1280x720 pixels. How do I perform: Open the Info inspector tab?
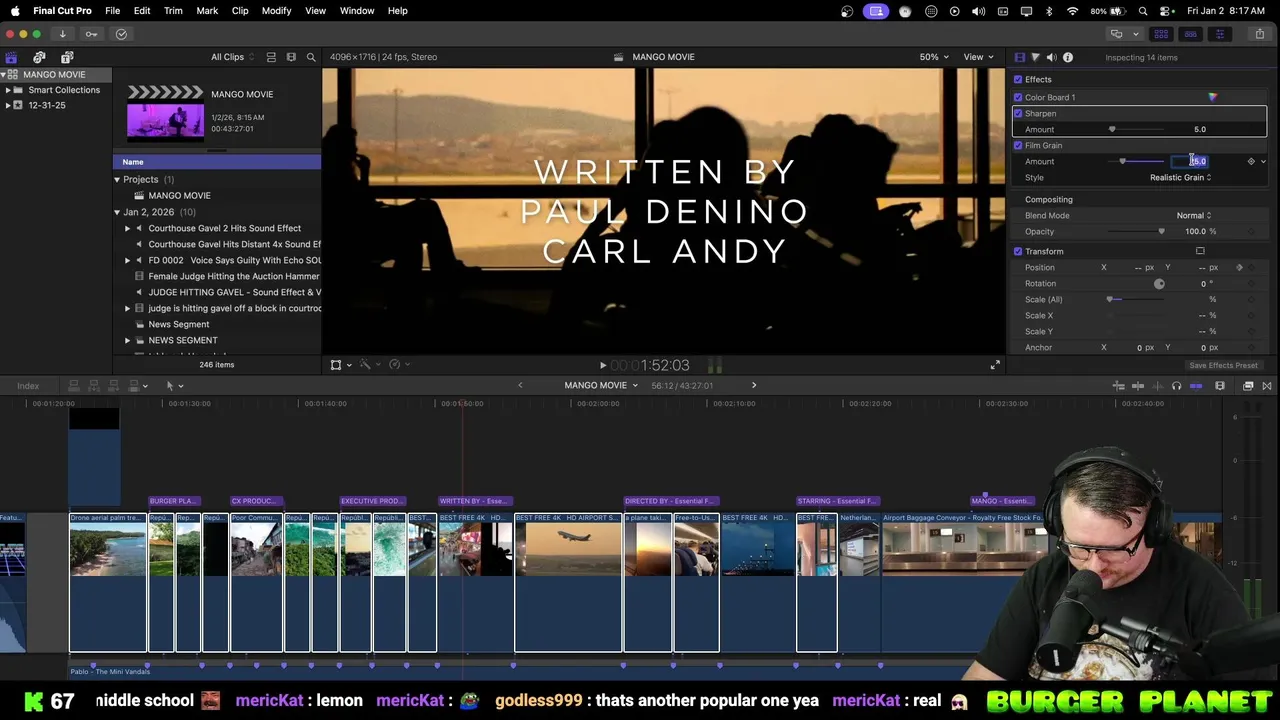click(x=1067, y=57)
